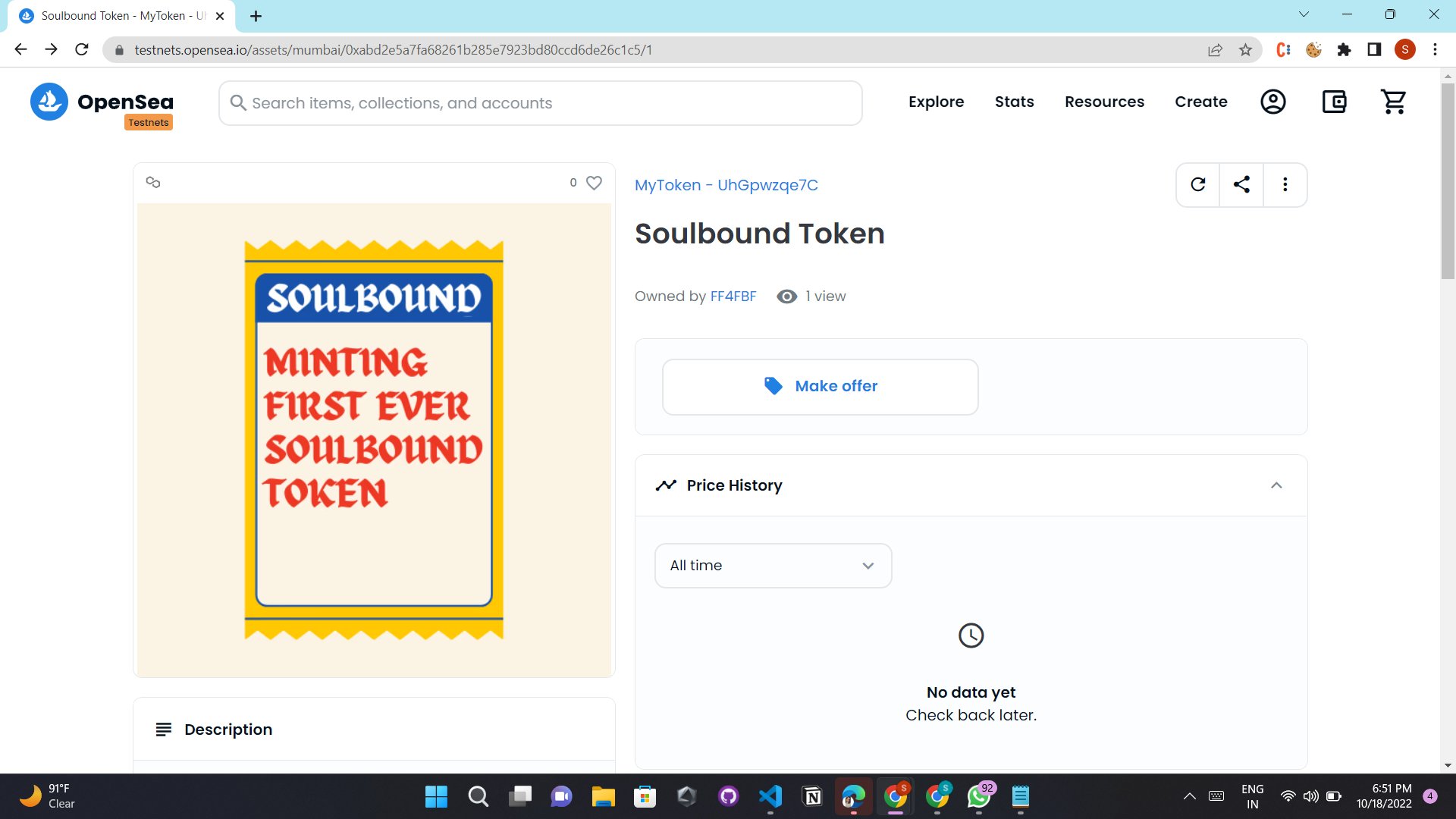Image resolution: width=1456 pixels, height=819 pixels.
Task: Click the chain link icon above image
Action: [x=153, y=183]
